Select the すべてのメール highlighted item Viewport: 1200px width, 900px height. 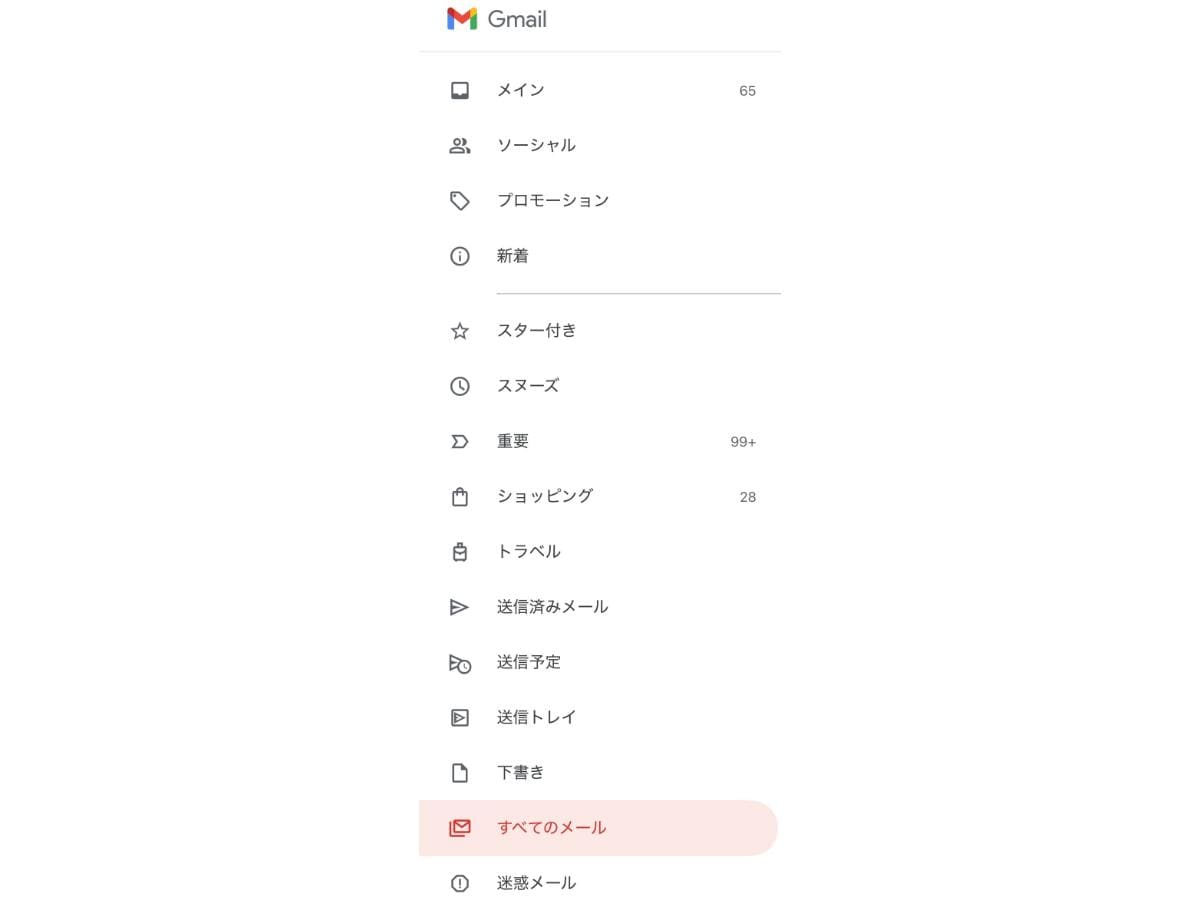tap(552, 827)
